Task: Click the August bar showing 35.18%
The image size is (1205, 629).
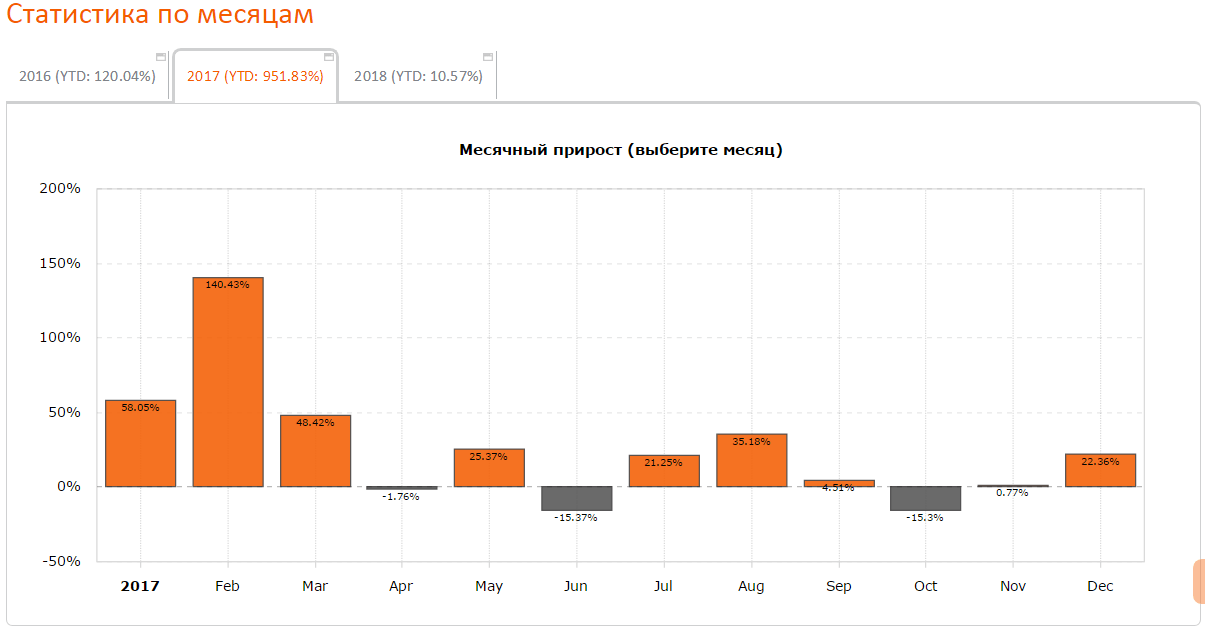Action: pyautogui.click(x=751, y=460)
